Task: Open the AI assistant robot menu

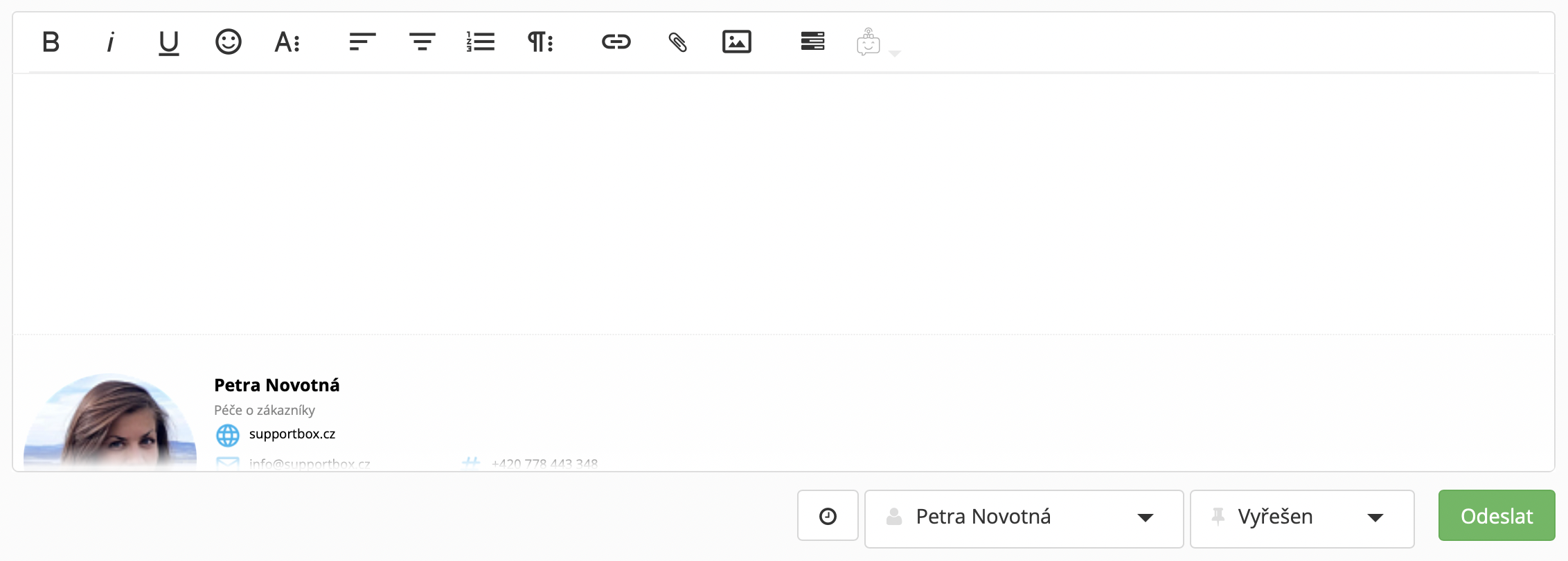Action: tap(874, 43)
